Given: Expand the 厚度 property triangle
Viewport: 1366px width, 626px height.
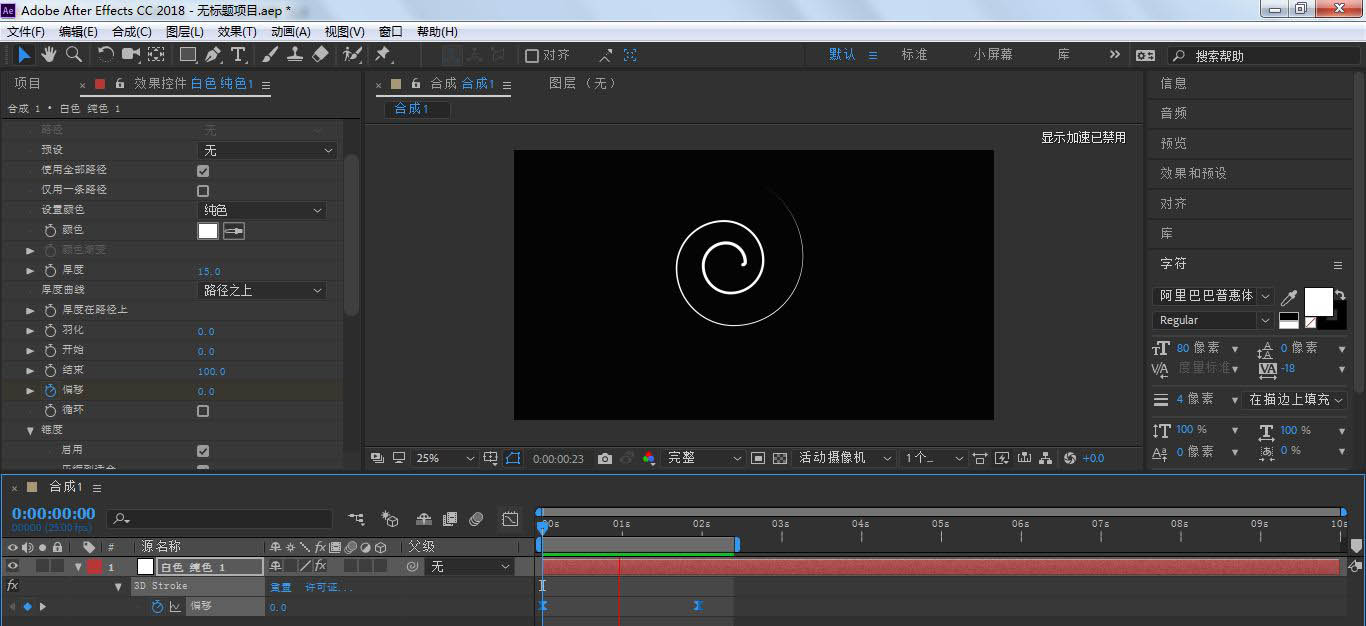Looking at the screenshot, I should tap(30, 271).
